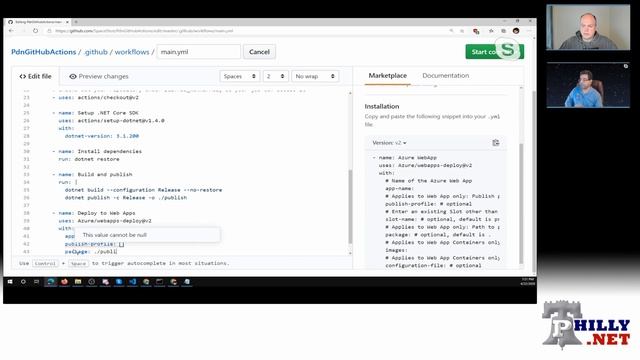Screen dimensions: 640x360
Task: Open the red browser extension icon
Action: [x=476, y=31]
